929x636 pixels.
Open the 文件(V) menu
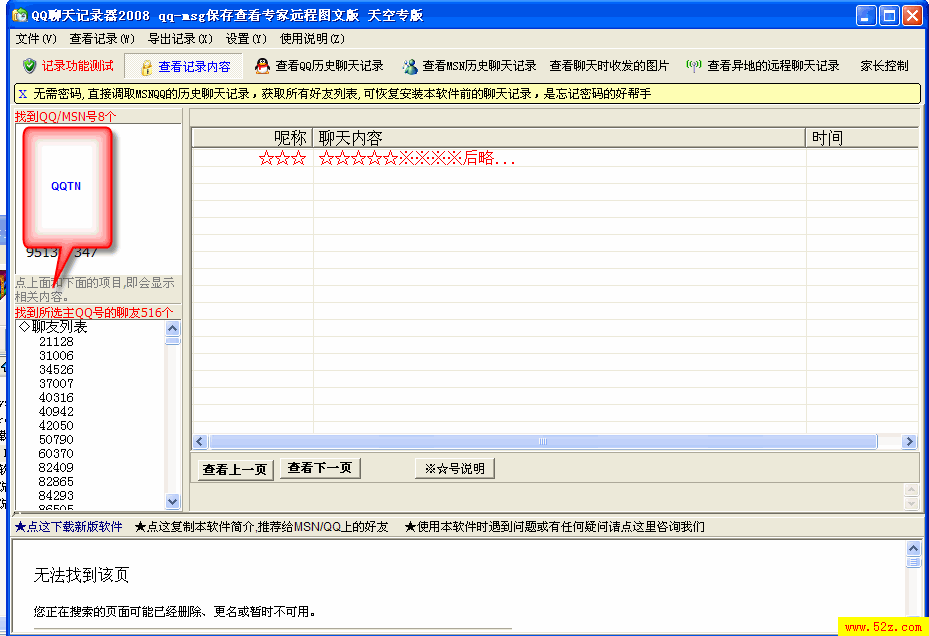[36, 39]
